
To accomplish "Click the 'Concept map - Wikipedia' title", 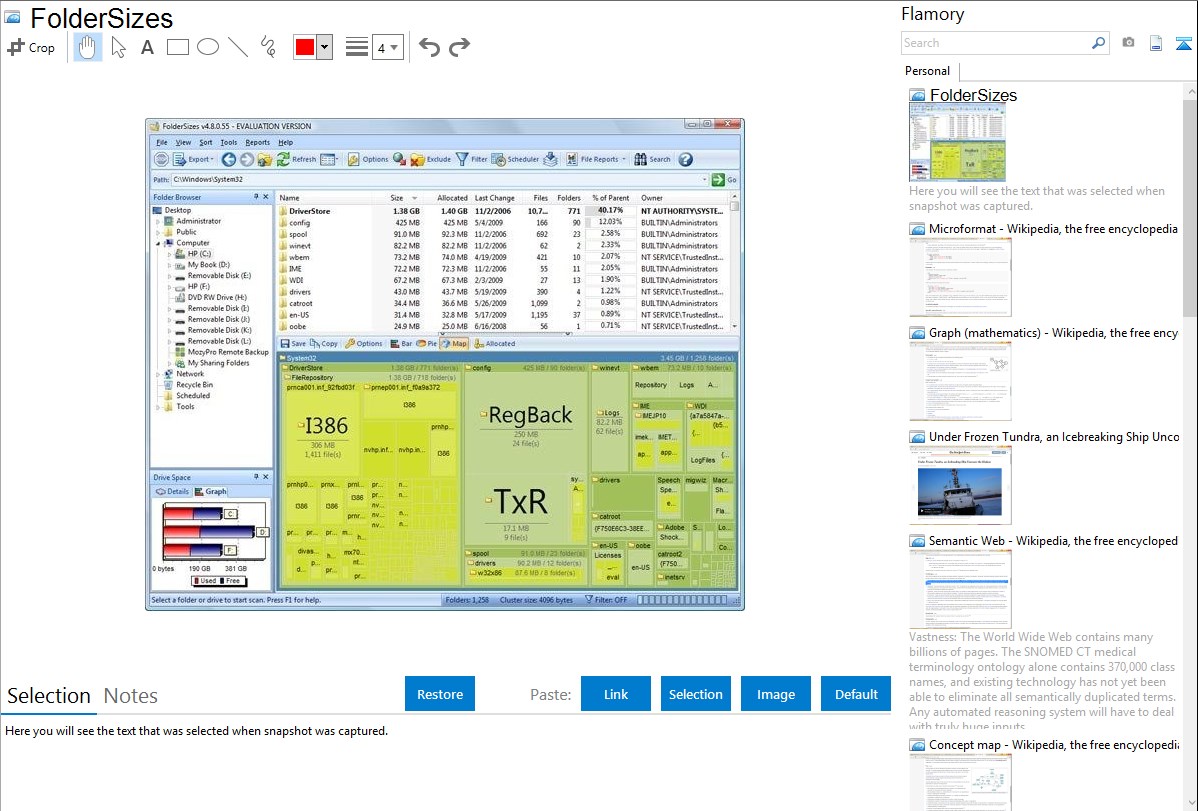I will (1053, 745).
